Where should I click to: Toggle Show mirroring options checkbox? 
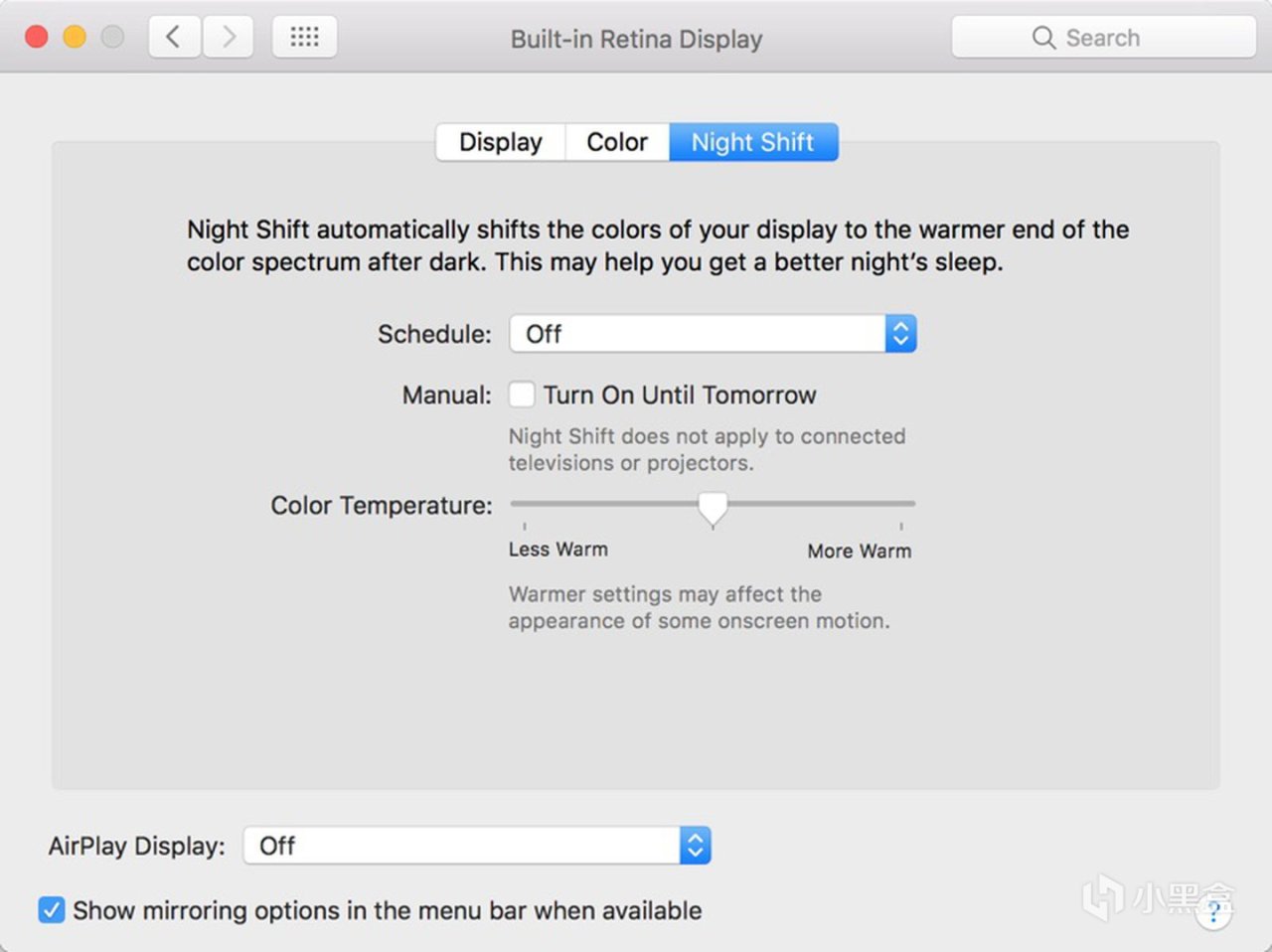[52, 910]
